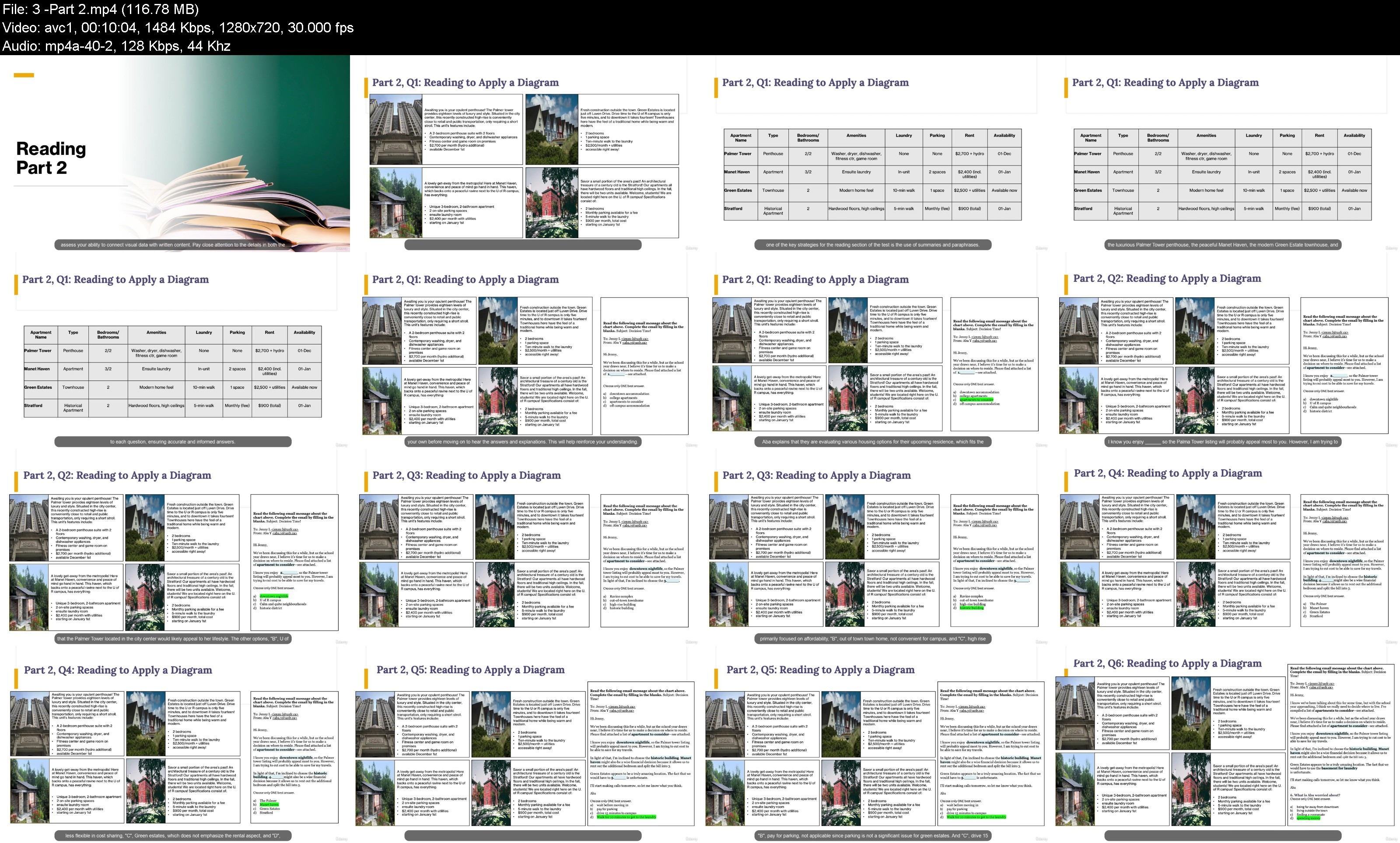1400x843 pixels.
Task: Select the Q4 thumbnail captioned 'less flexible in cost sharing'
Action: click(x=175, y=744)
